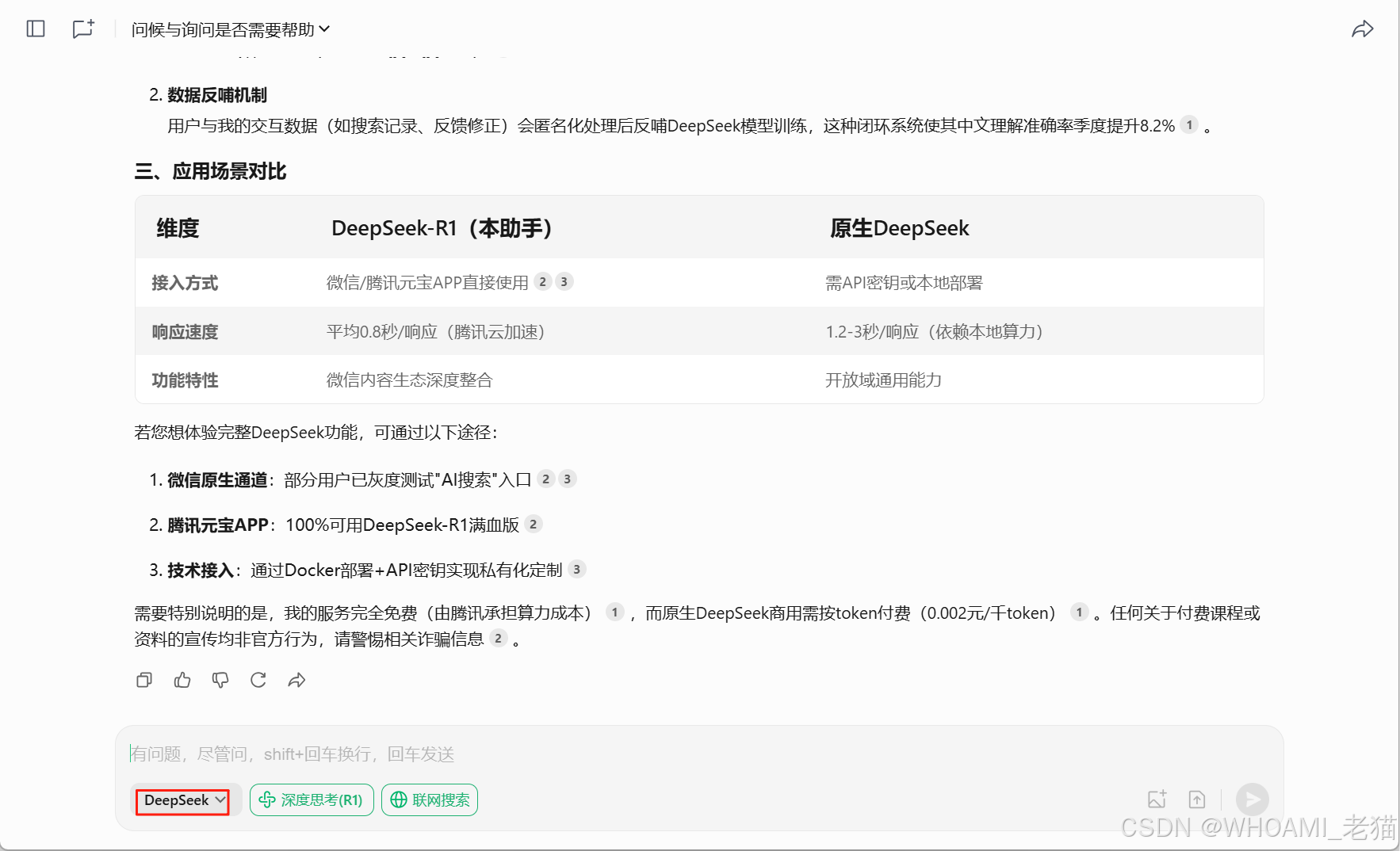The height and width of the screenshot is (851, 1400).
Task: Click the 功能特性 row label
Action: point(185,380)
